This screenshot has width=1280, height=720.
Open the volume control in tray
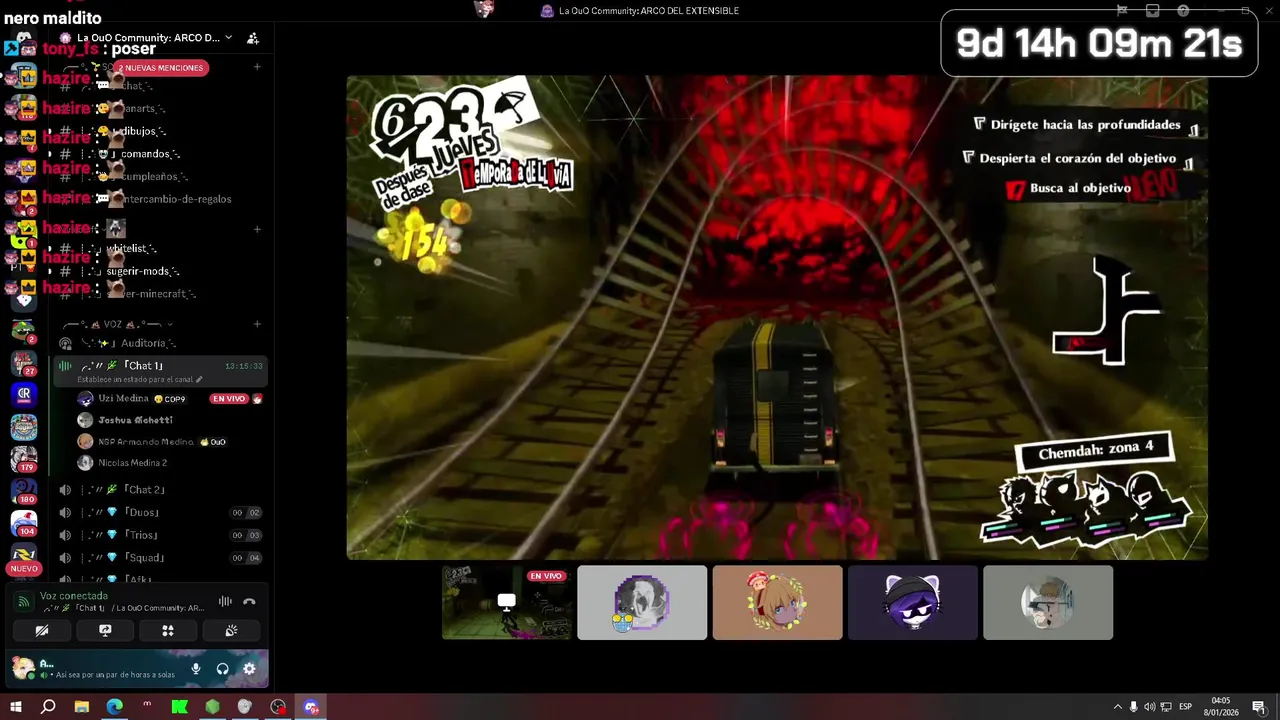click(1149, 707)
